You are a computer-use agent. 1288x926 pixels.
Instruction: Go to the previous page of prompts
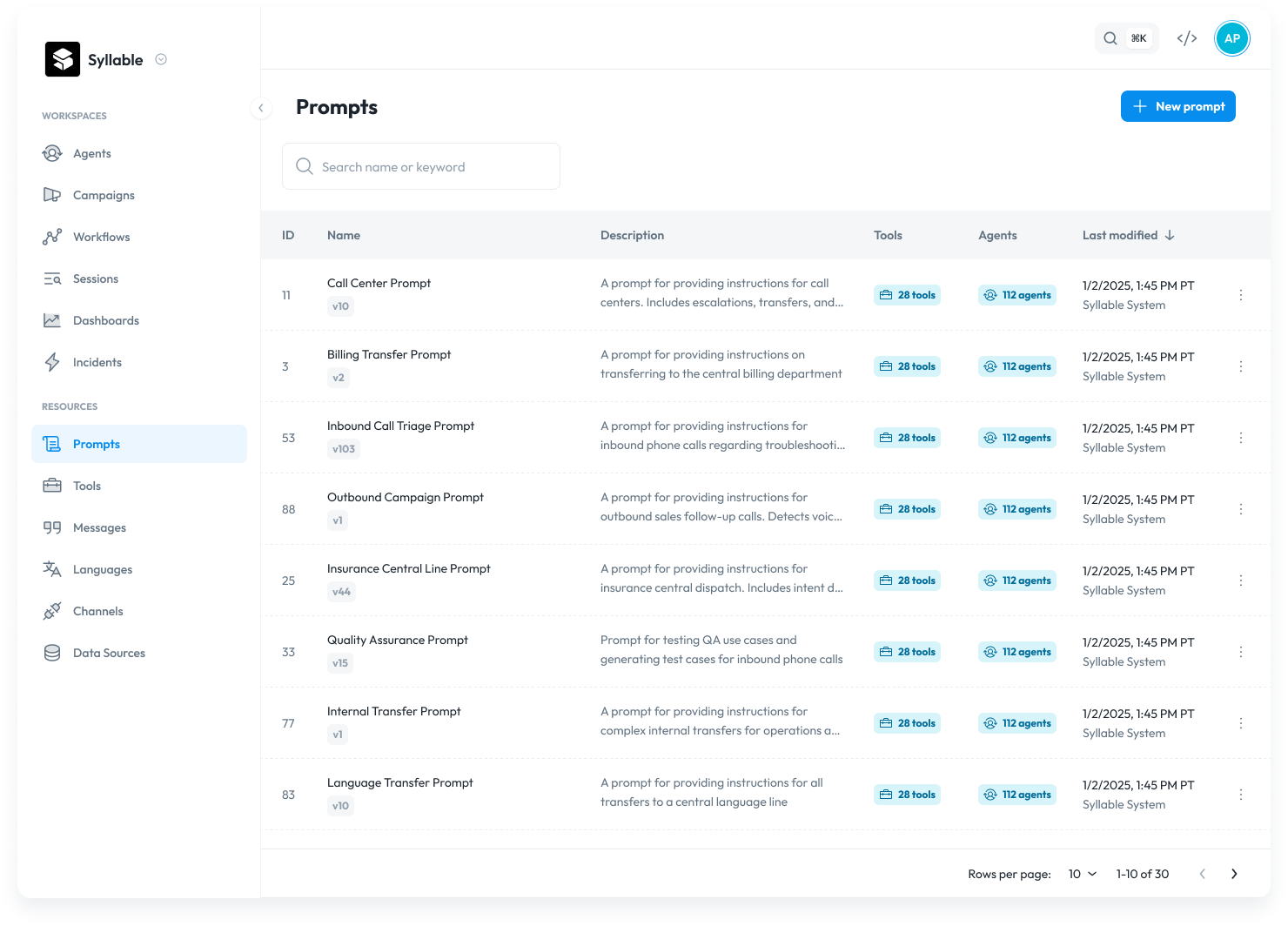1203,874
